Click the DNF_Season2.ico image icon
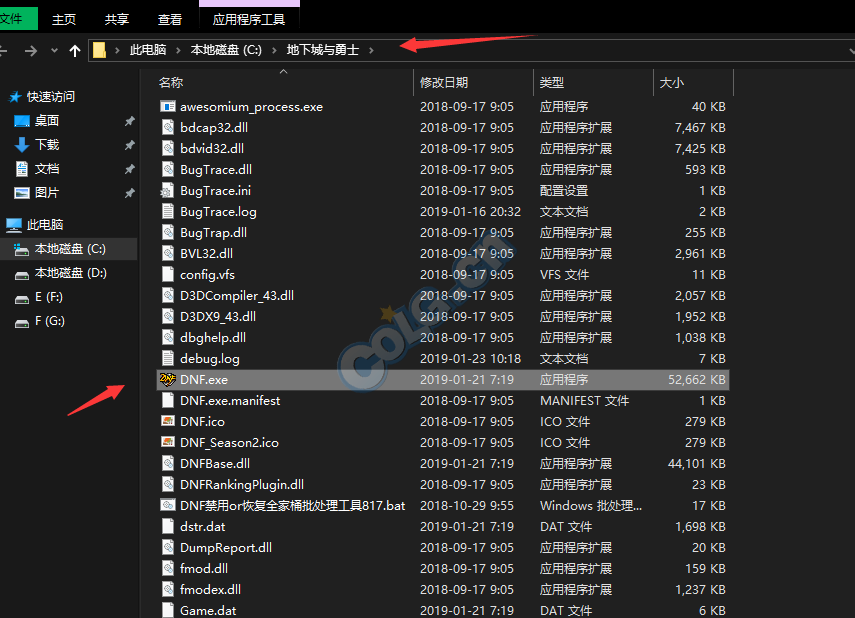This screenshot has width=855, height=618. pos(167,442)
